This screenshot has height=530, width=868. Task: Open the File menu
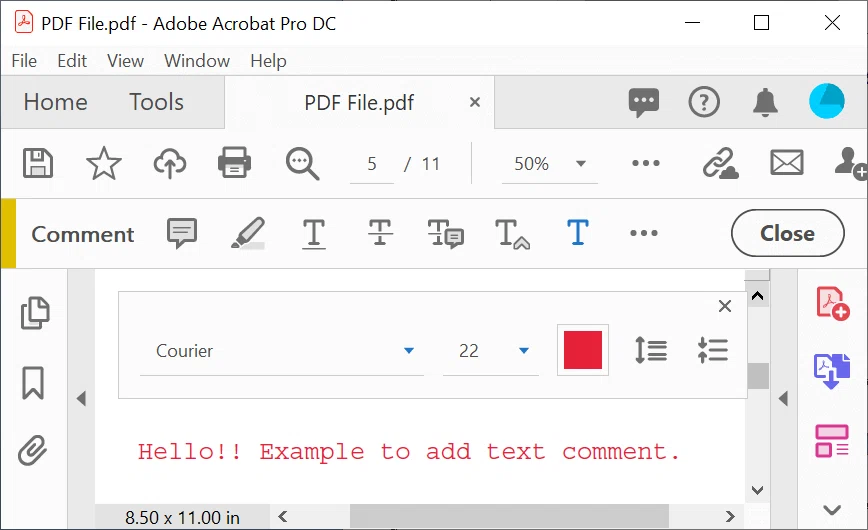point(24,60)
